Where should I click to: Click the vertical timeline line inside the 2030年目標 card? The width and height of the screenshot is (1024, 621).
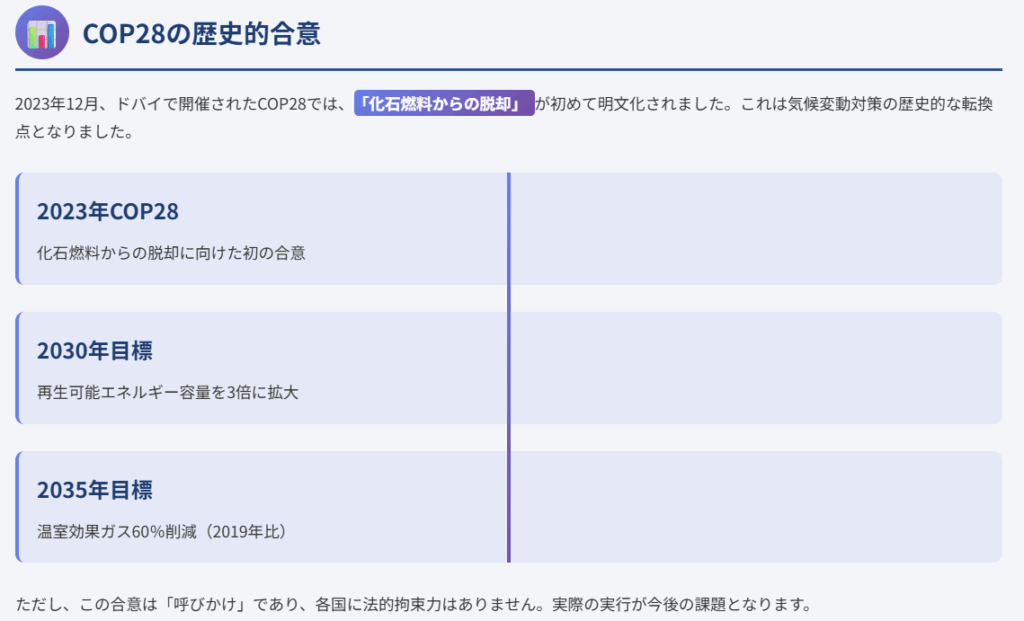(508, 368)
